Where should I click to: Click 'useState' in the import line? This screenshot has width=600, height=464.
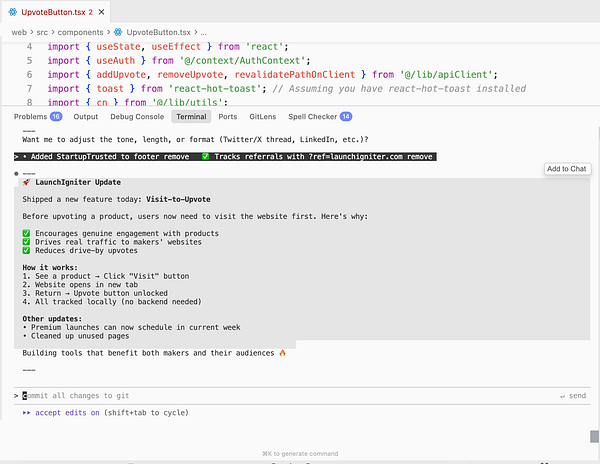(118, 47)
